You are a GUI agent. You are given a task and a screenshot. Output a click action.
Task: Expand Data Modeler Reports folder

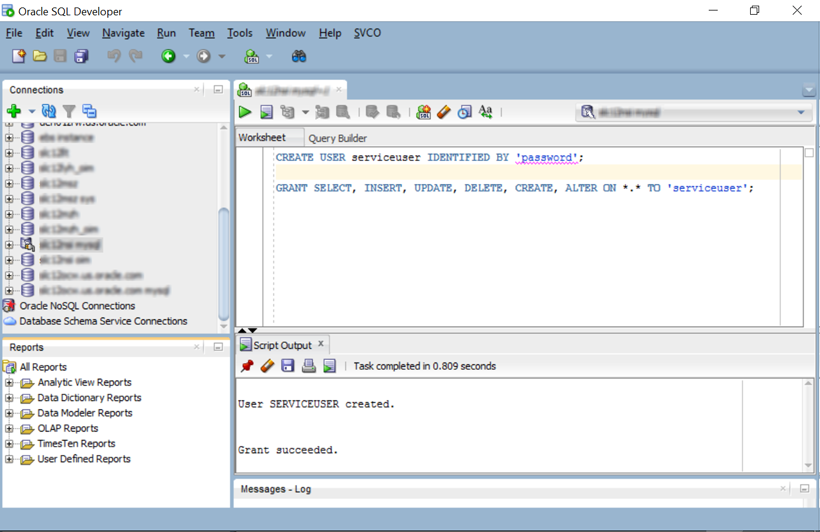(x=9, y=413)
